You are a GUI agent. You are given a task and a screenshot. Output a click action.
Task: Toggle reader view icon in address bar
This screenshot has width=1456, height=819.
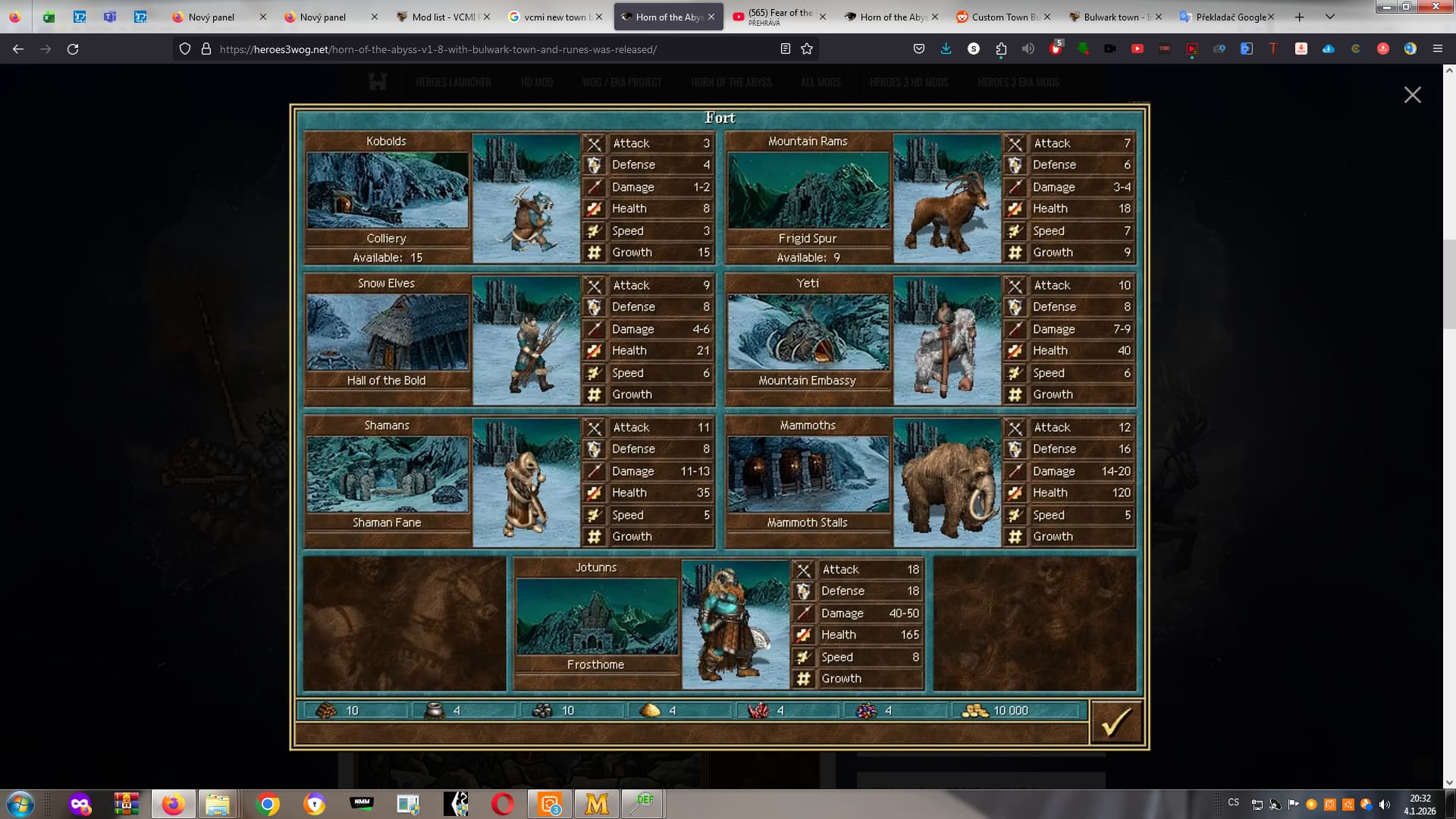pos(786,49)
